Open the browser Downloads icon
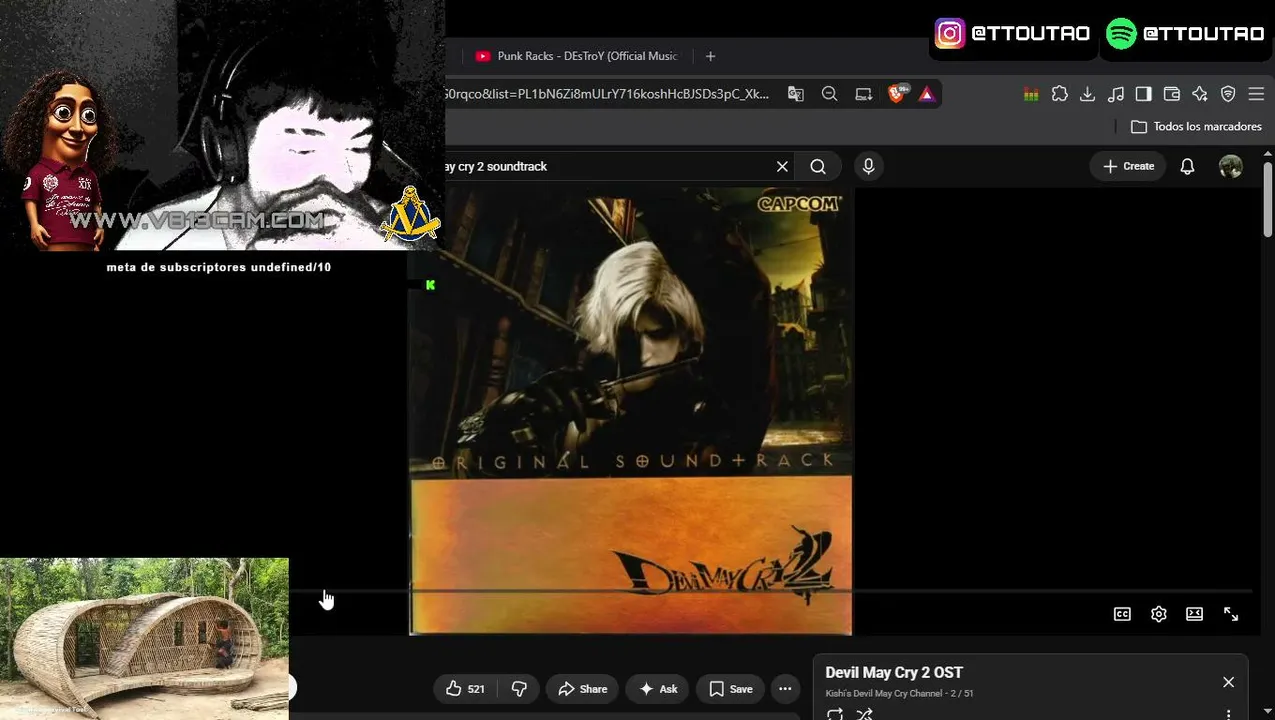 [x=1088, y=94]
